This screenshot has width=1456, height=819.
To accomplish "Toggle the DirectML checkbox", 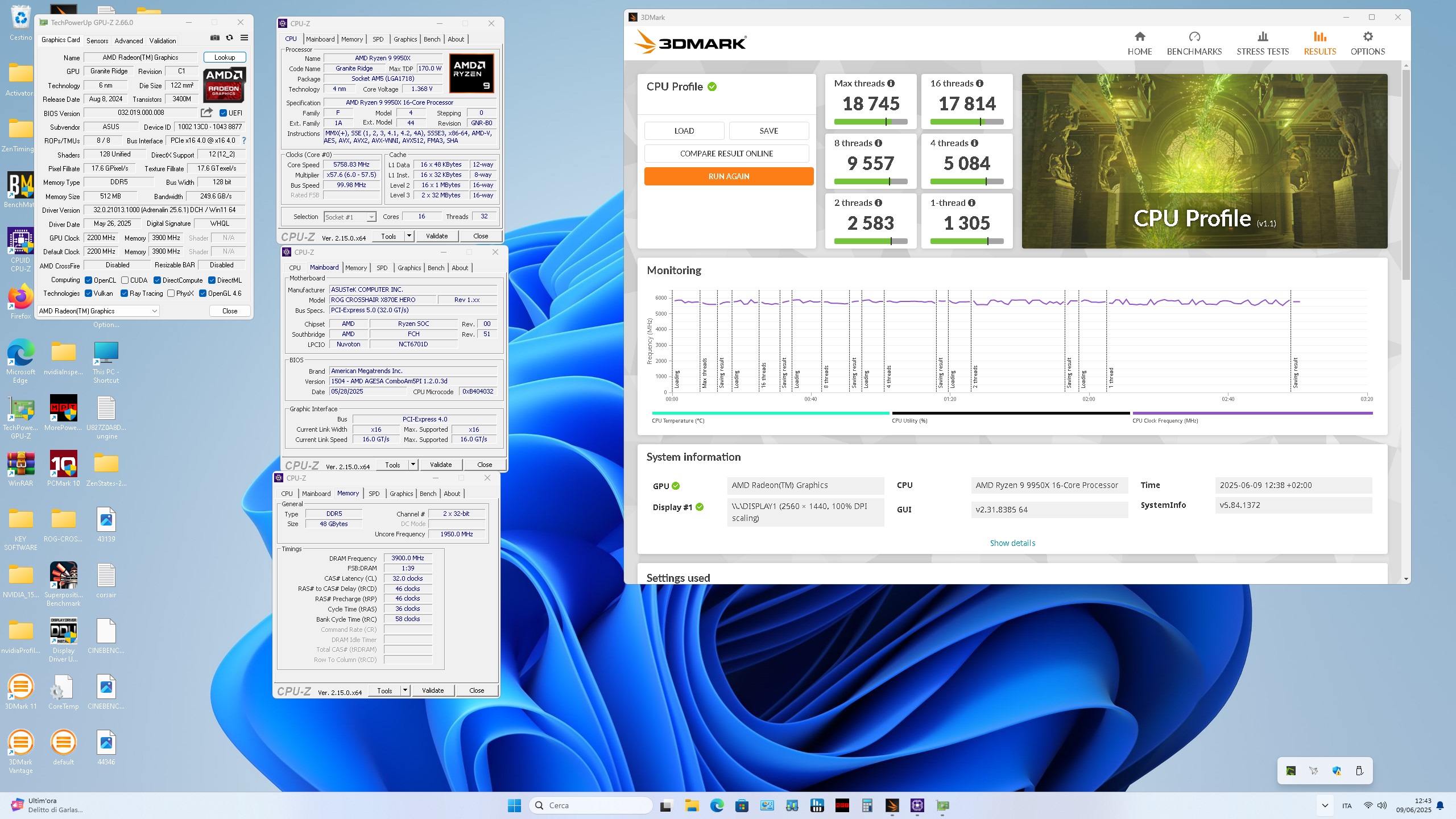I will point(212,280).
